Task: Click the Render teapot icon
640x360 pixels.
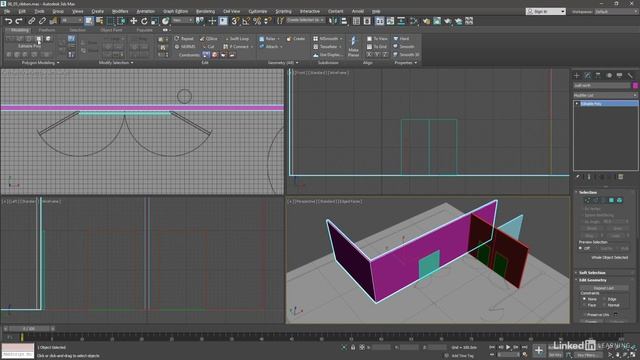Action: pos(448,21)
